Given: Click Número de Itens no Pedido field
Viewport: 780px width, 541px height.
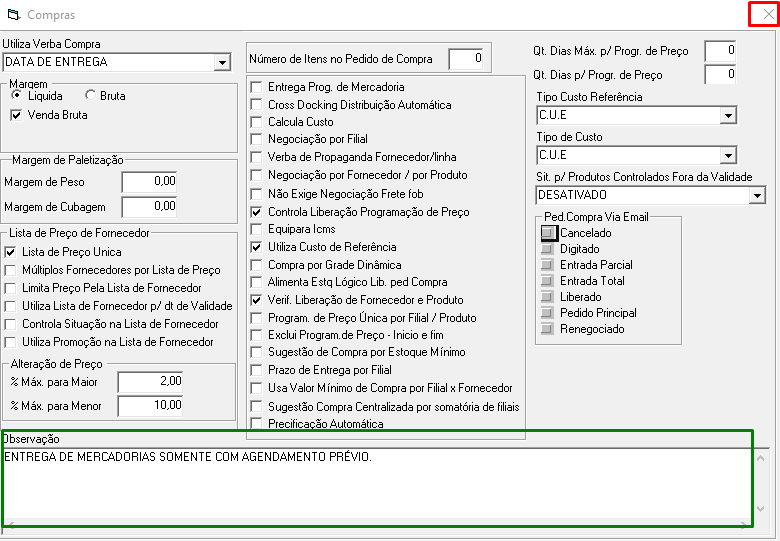Looking at the screenshot, I should click(466, 59).
